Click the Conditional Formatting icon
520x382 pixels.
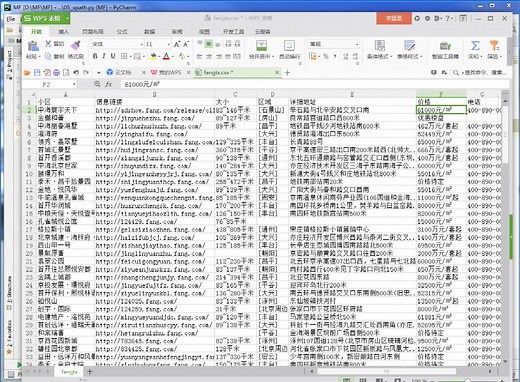point(379,46)
